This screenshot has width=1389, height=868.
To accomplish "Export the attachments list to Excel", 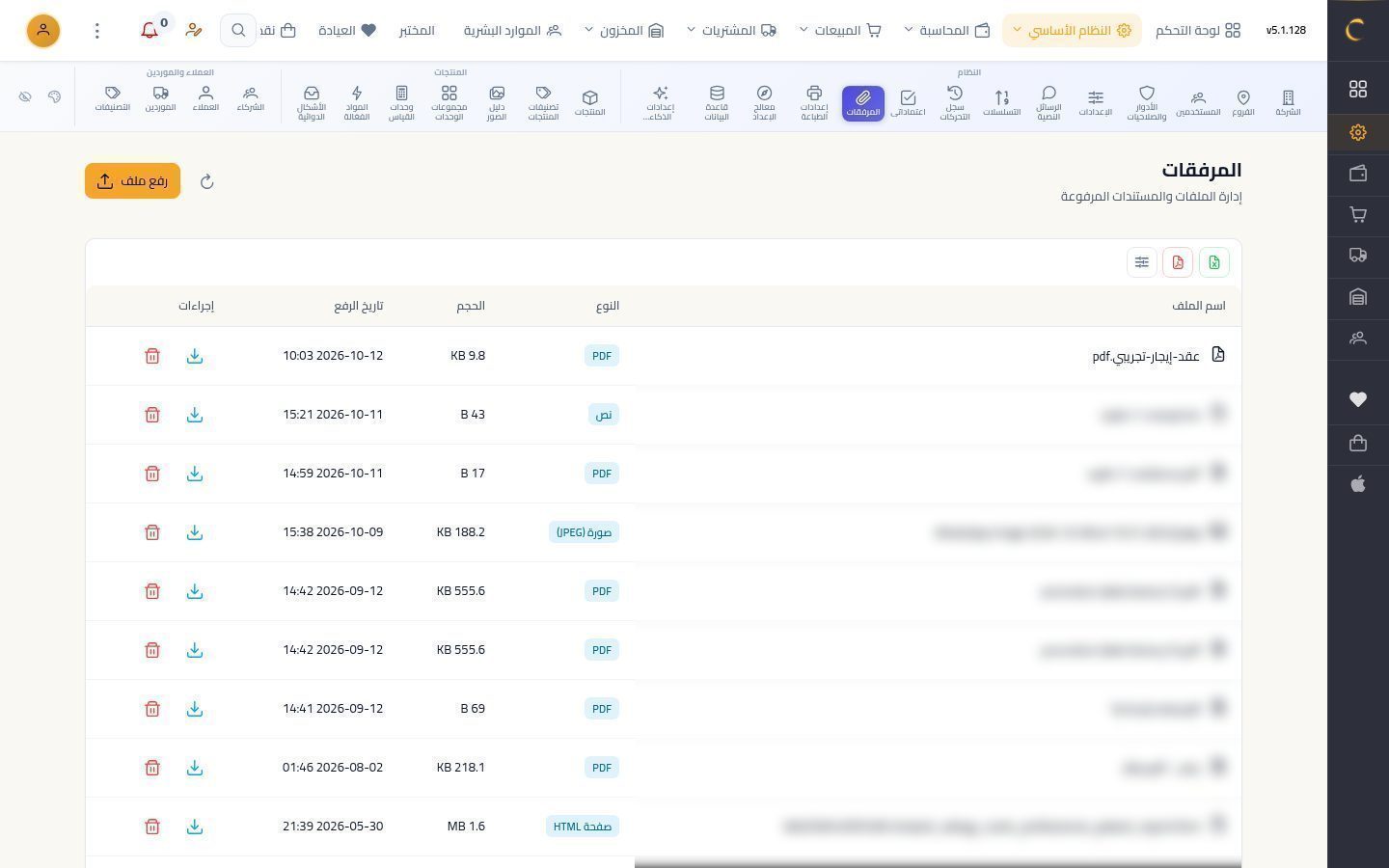I will (x=1214, y=262).
